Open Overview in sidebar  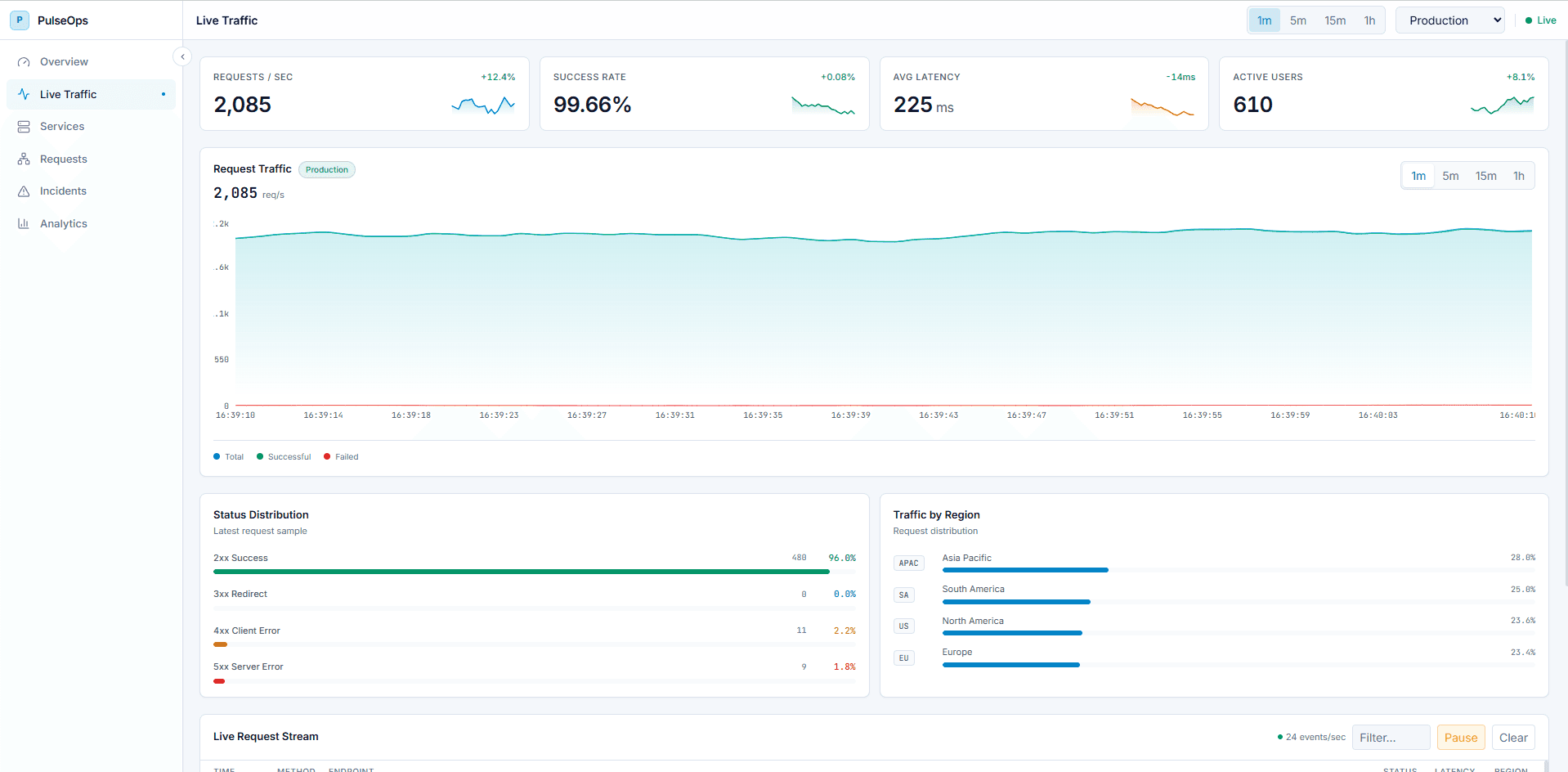click(91, 62)
